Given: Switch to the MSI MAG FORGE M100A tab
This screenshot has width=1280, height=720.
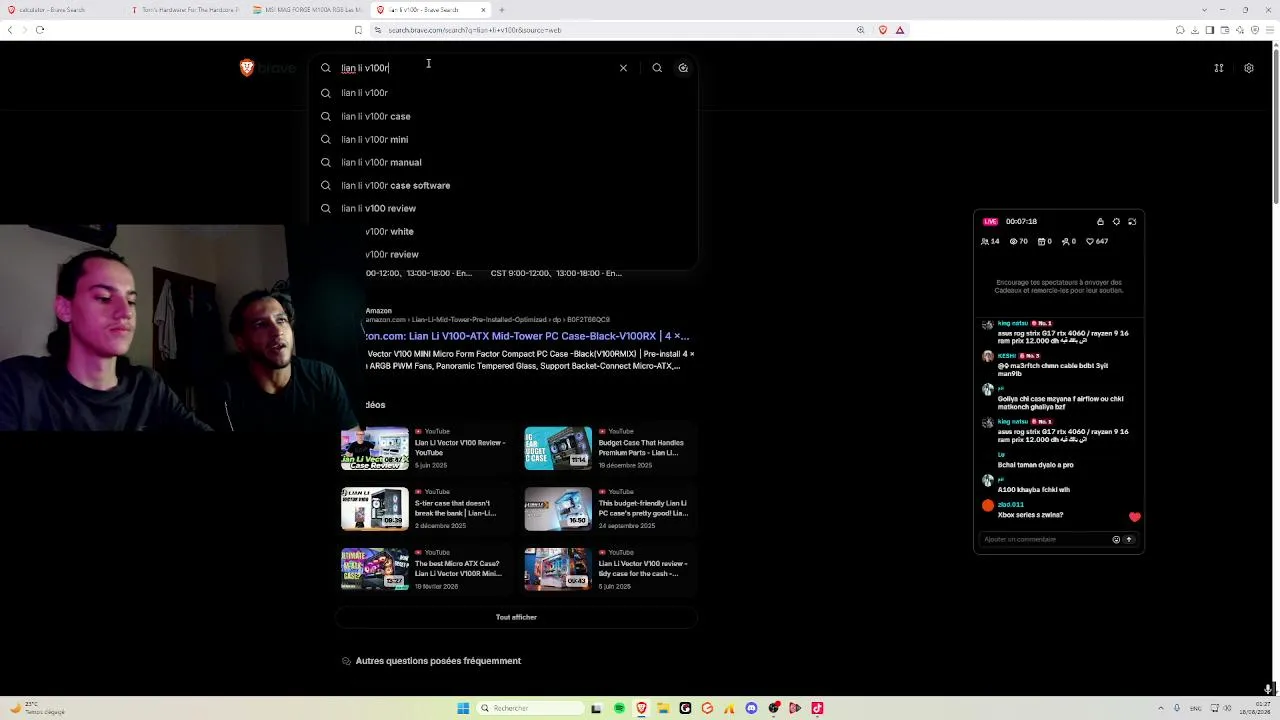Looking at the screenshot, I should [306, 10].
